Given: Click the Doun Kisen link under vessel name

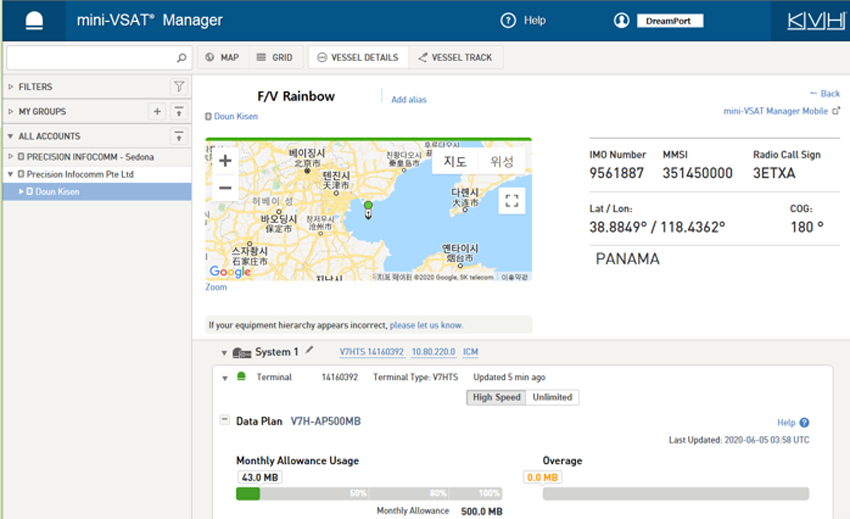Looking at the screenshot, I should [x=236, y=116].
